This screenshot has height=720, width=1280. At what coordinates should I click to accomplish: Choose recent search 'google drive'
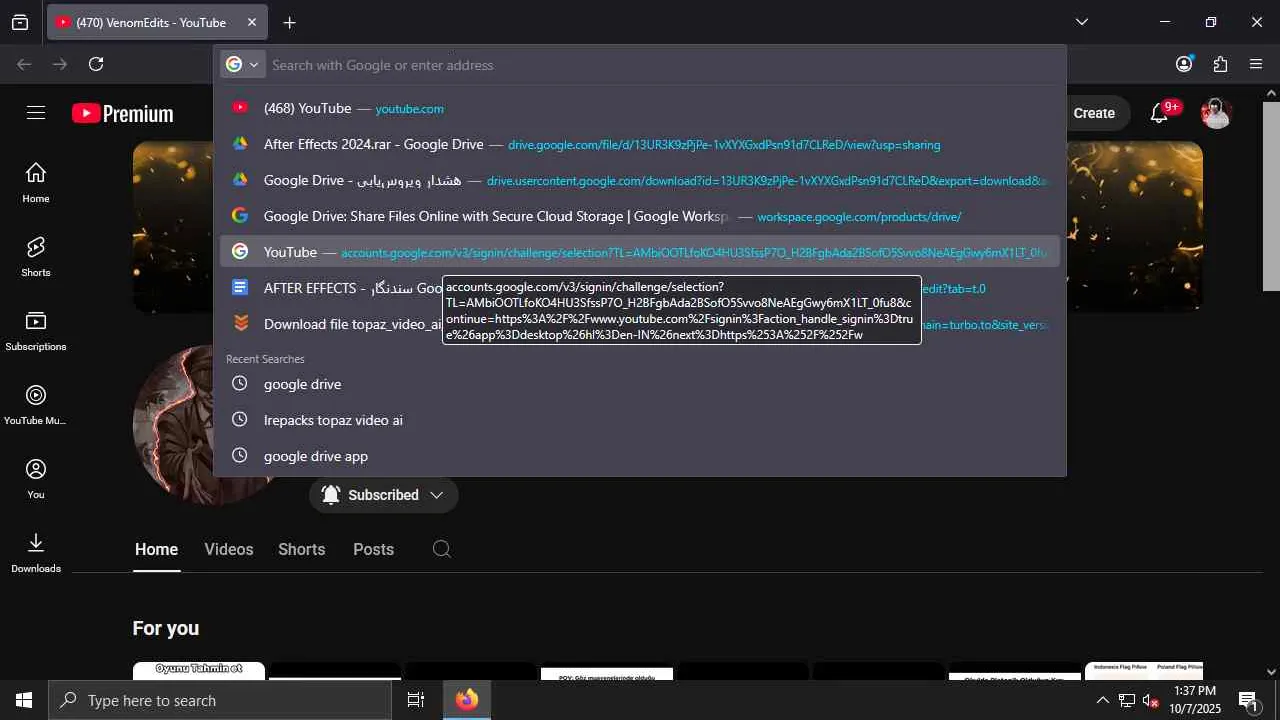(640, 384)
